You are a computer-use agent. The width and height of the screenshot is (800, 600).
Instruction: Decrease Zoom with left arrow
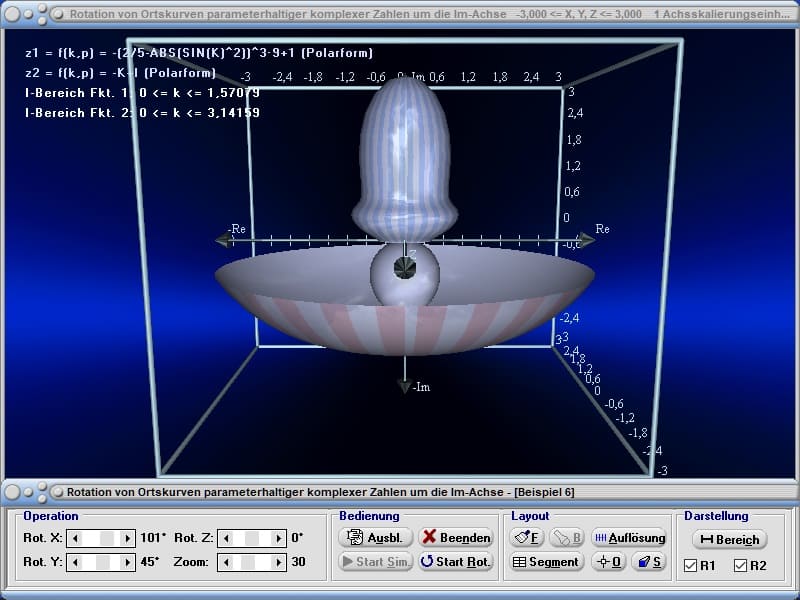pos(226,562)
